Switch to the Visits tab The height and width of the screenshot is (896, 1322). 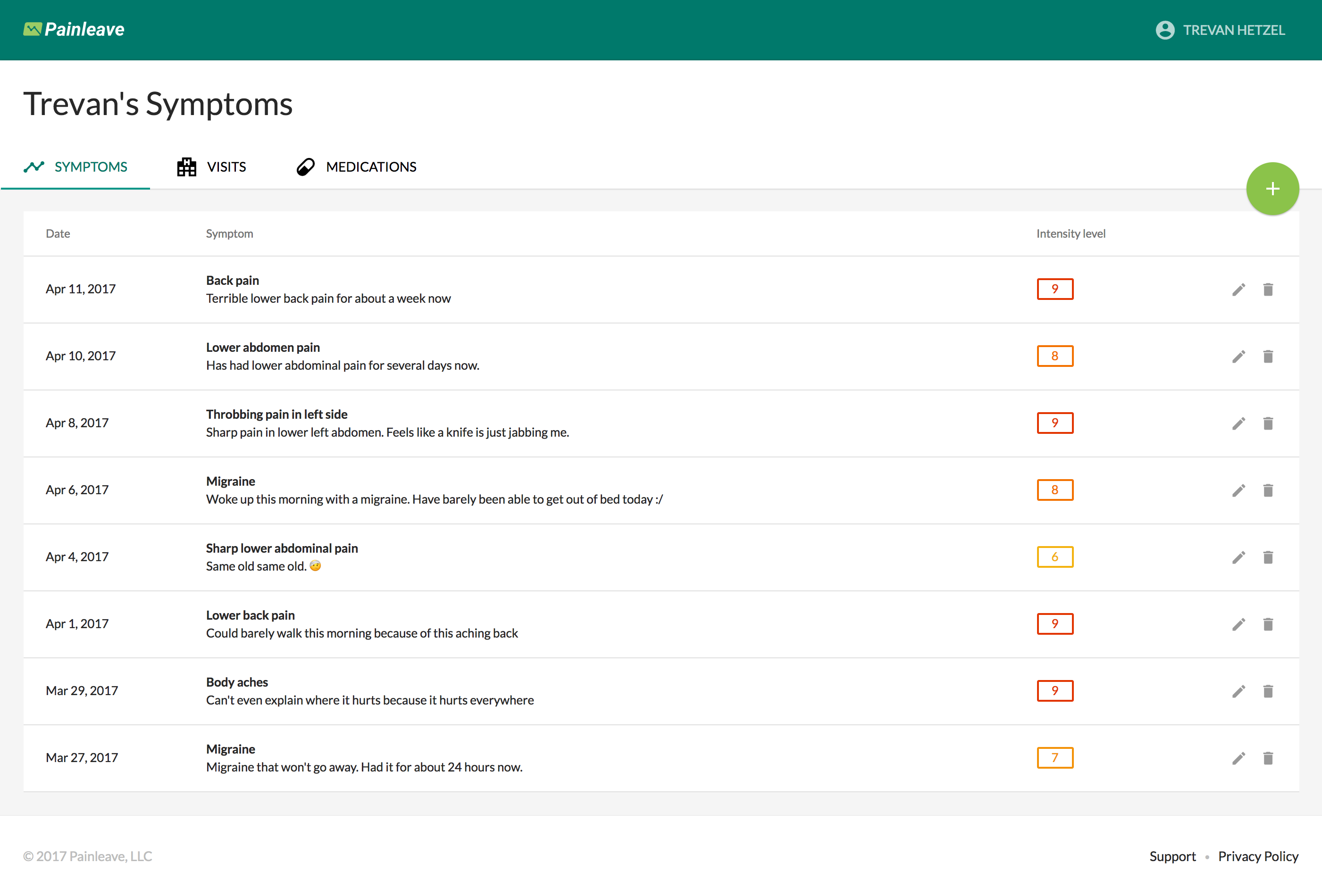click(212, 166)
